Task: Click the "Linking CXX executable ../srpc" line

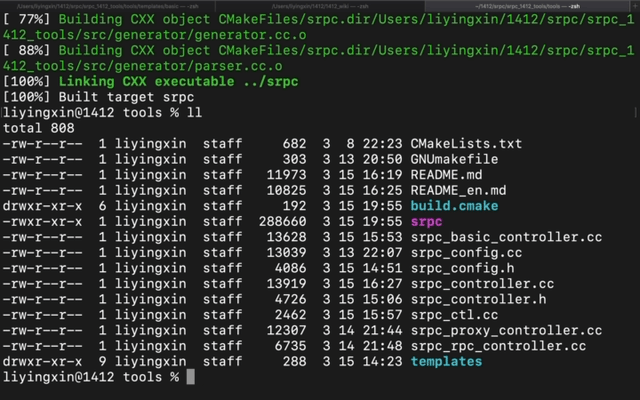Action: (x=178, y=81)
